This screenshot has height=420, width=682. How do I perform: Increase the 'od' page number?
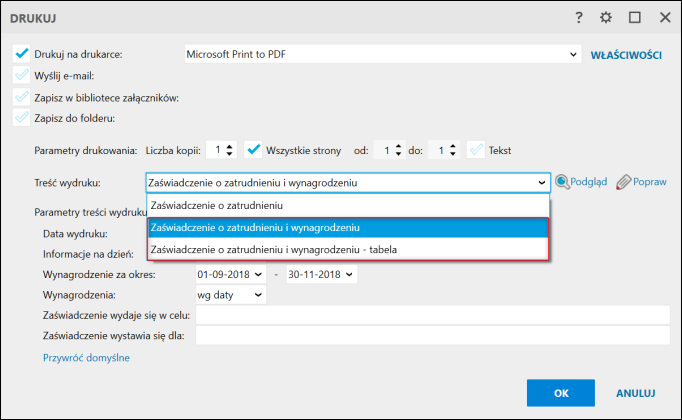(398, 146)
